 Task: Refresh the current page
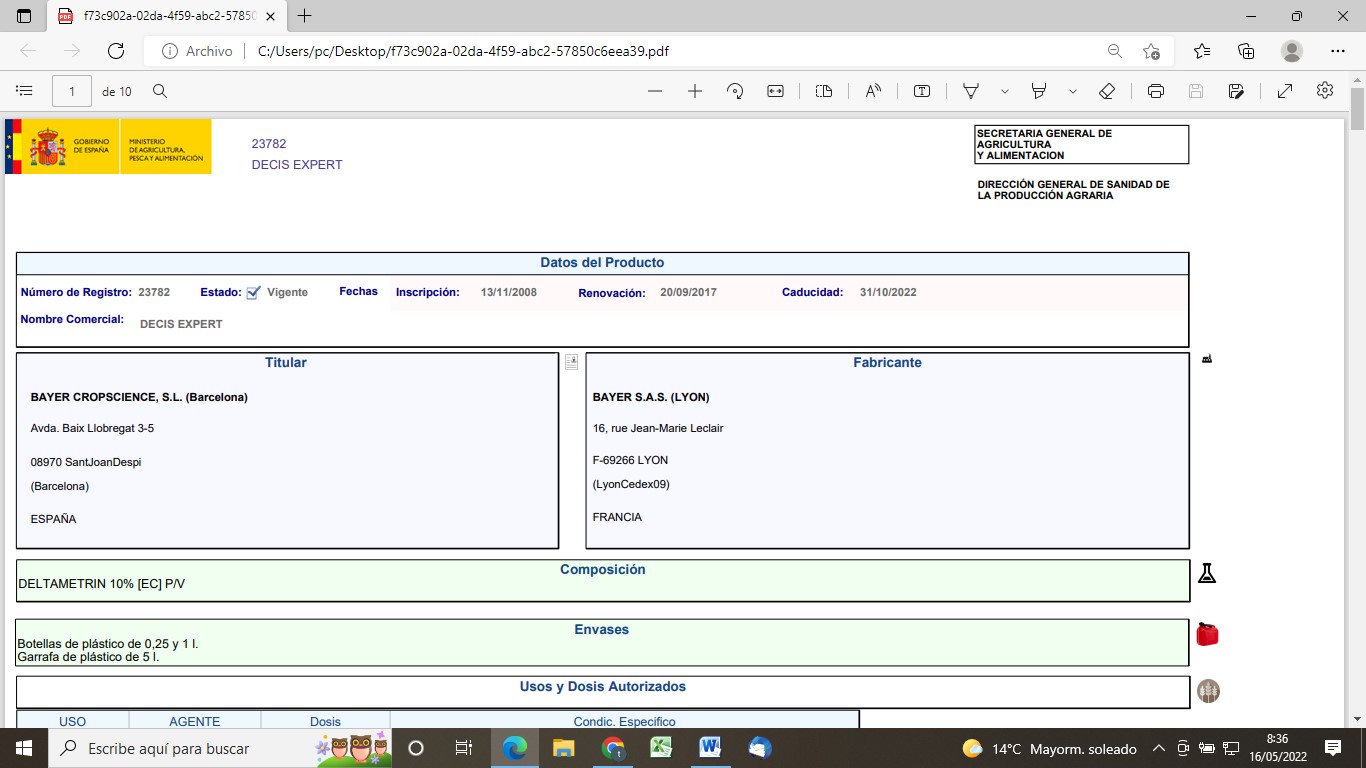coord(116,51)
